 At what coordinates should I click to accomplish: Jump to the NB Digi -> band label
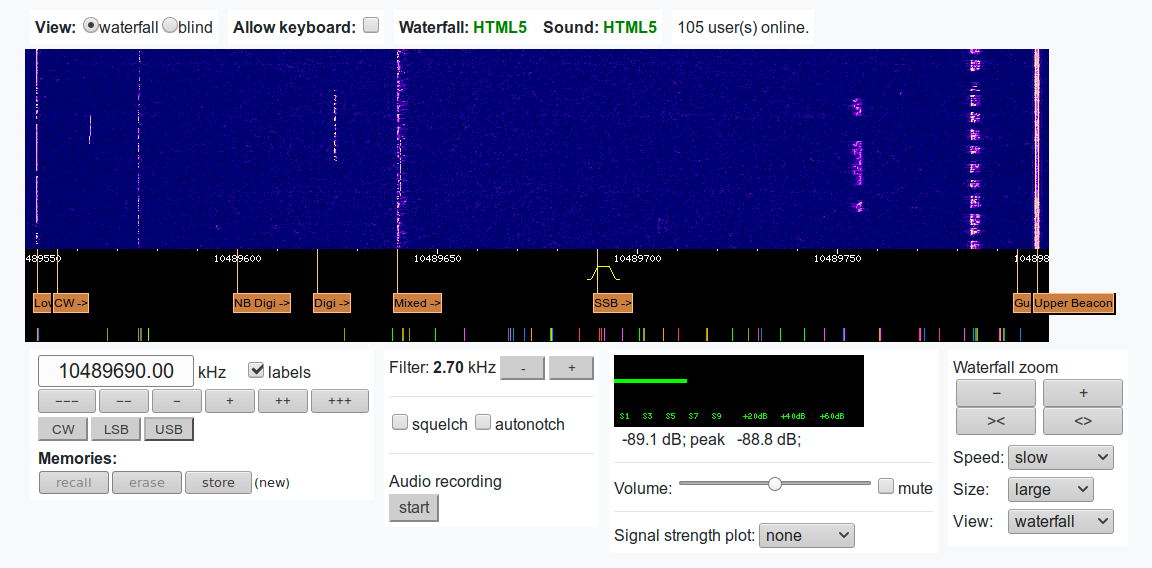[x=262, y=303]
